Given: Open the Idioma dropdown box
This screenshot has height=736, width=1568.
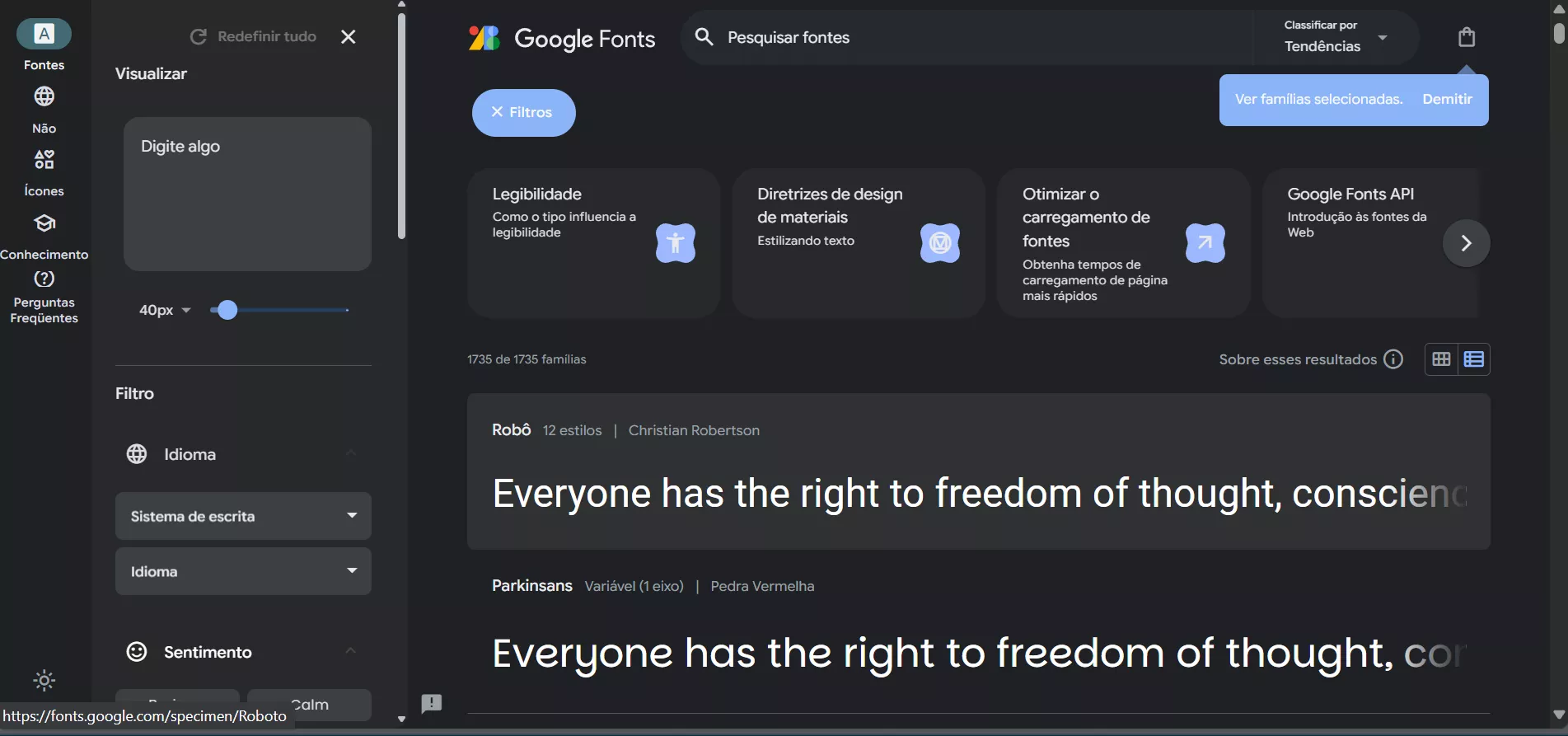Looking at the screenshot, I should [x=243, y=571].
